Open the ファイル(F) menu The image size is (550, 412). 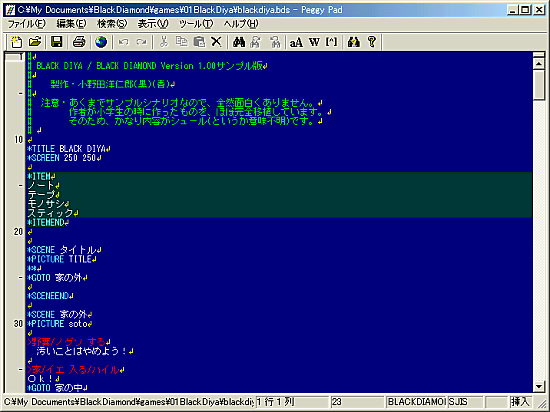click(x=27, y=24)
